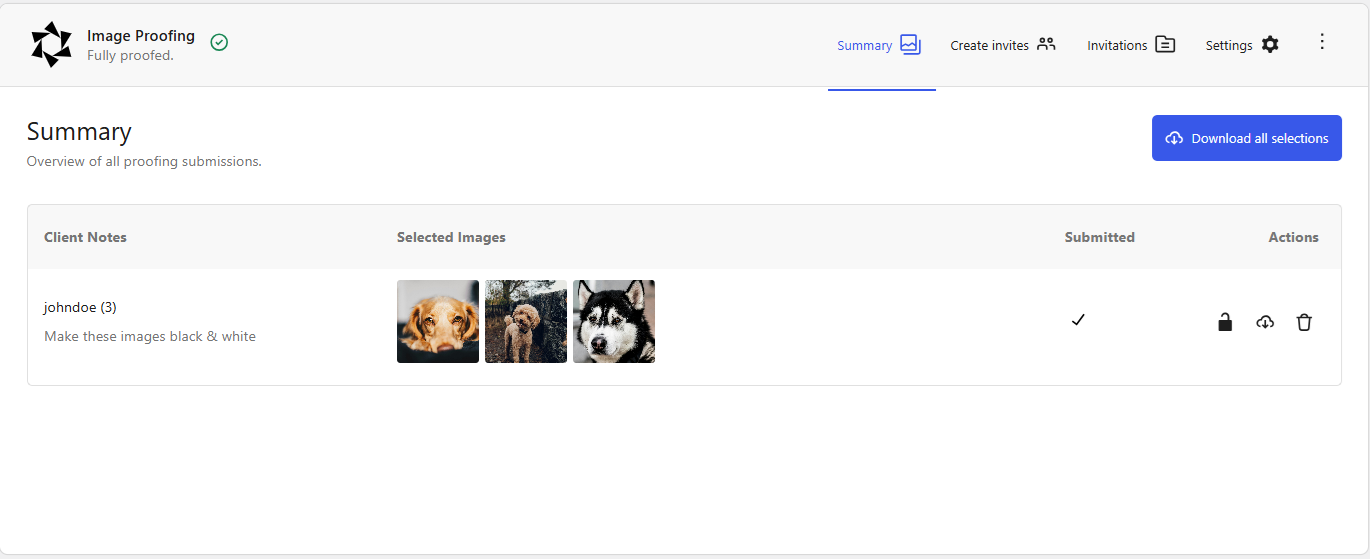Image resolution: width=1370 pixels, height=559 pixels.
Task: Click the green fully proofed checkmark icon
Action: tap(219, 42)
